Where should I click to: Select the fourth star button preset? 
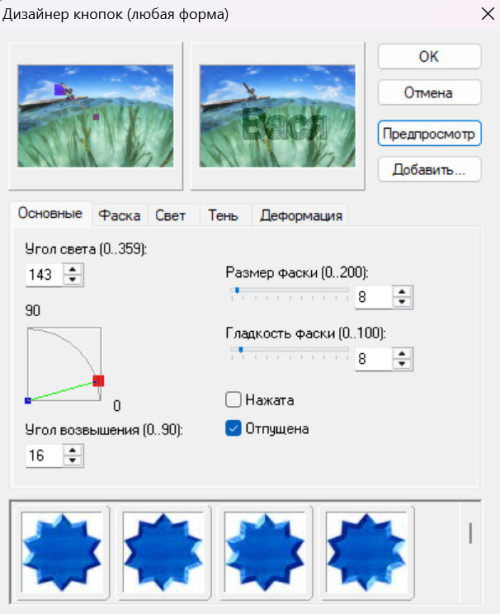click(366, 552)
